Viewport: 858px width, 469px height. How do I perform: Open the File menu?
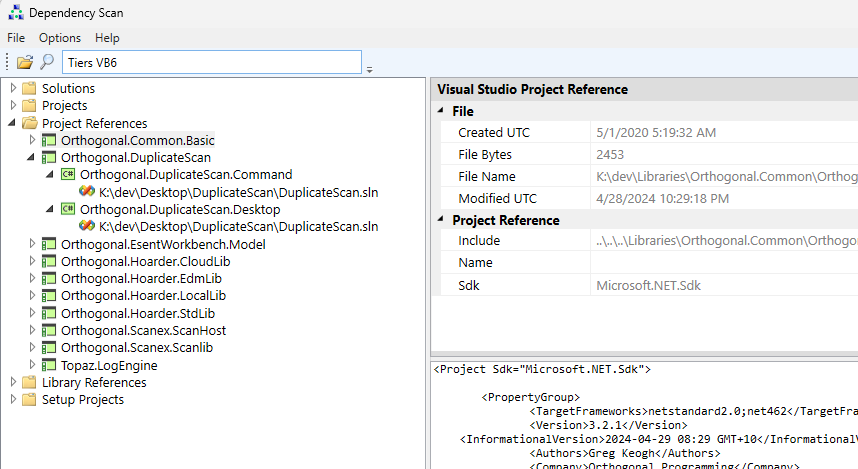16,38
